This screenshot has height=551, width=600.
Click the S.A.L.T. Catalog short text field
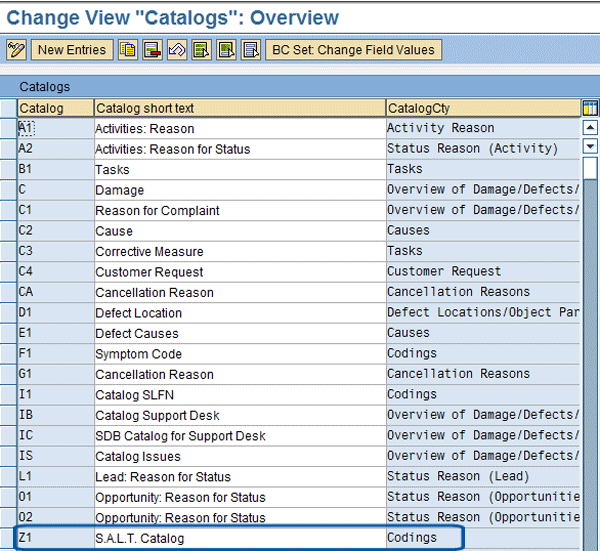pyautogui.click(x=238, y=538)
